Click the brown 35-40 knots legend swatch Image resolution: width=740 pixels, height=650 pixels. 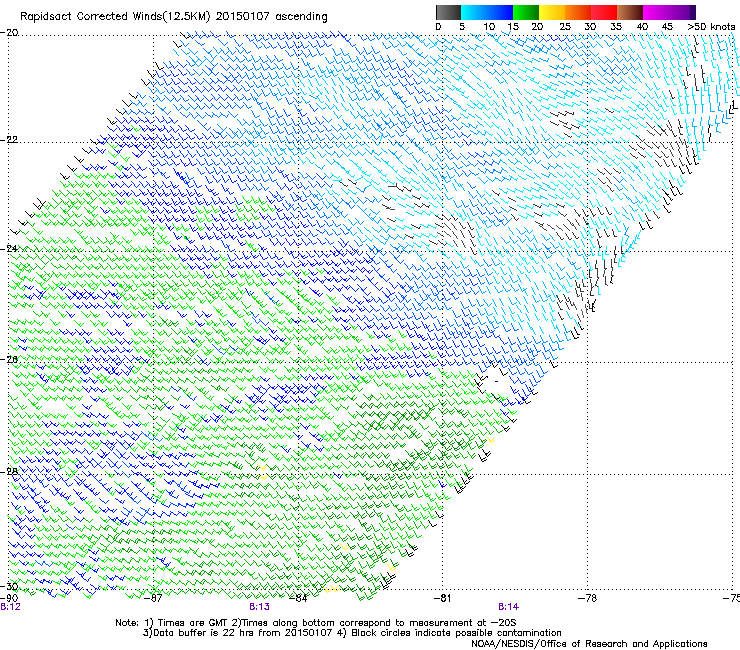pos(630,12)
